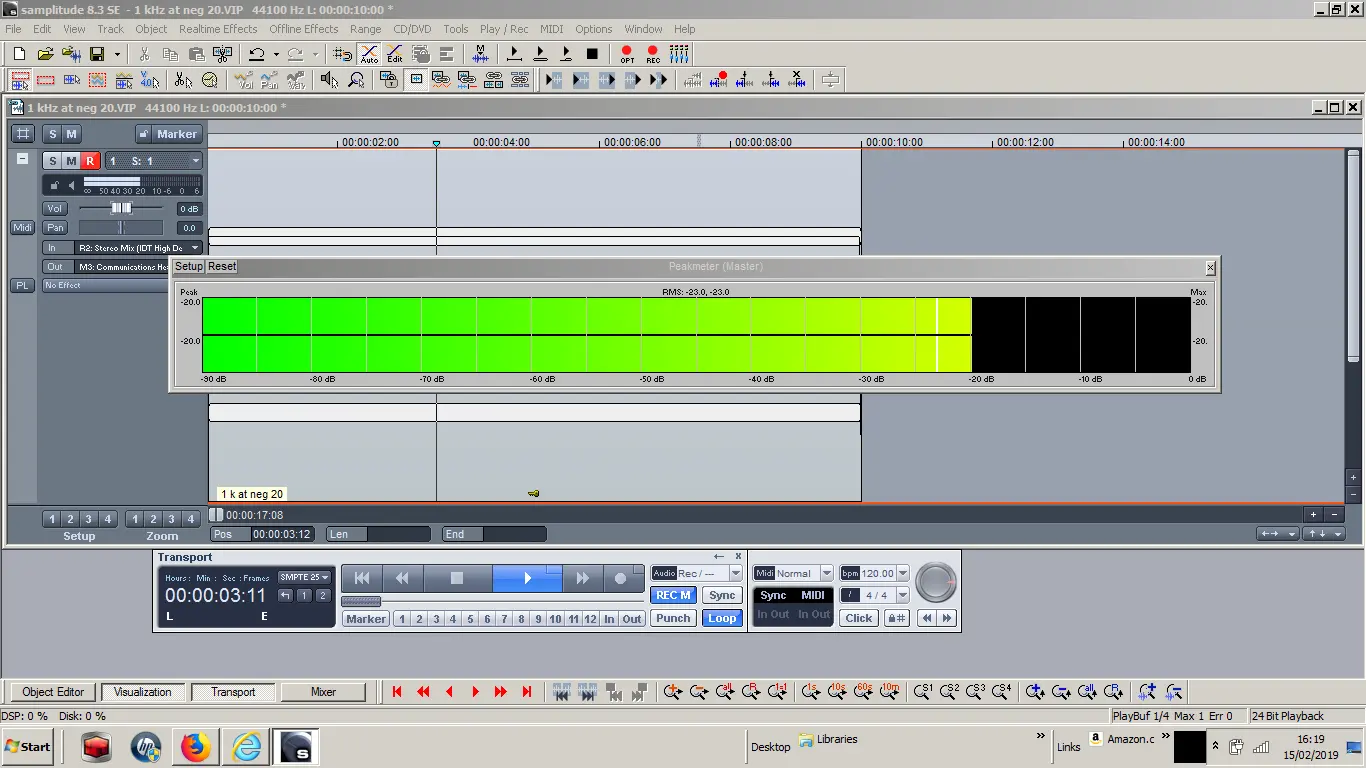Click the black square Stop toolbar icon
1366x768 pixels.
pos(592,54)
